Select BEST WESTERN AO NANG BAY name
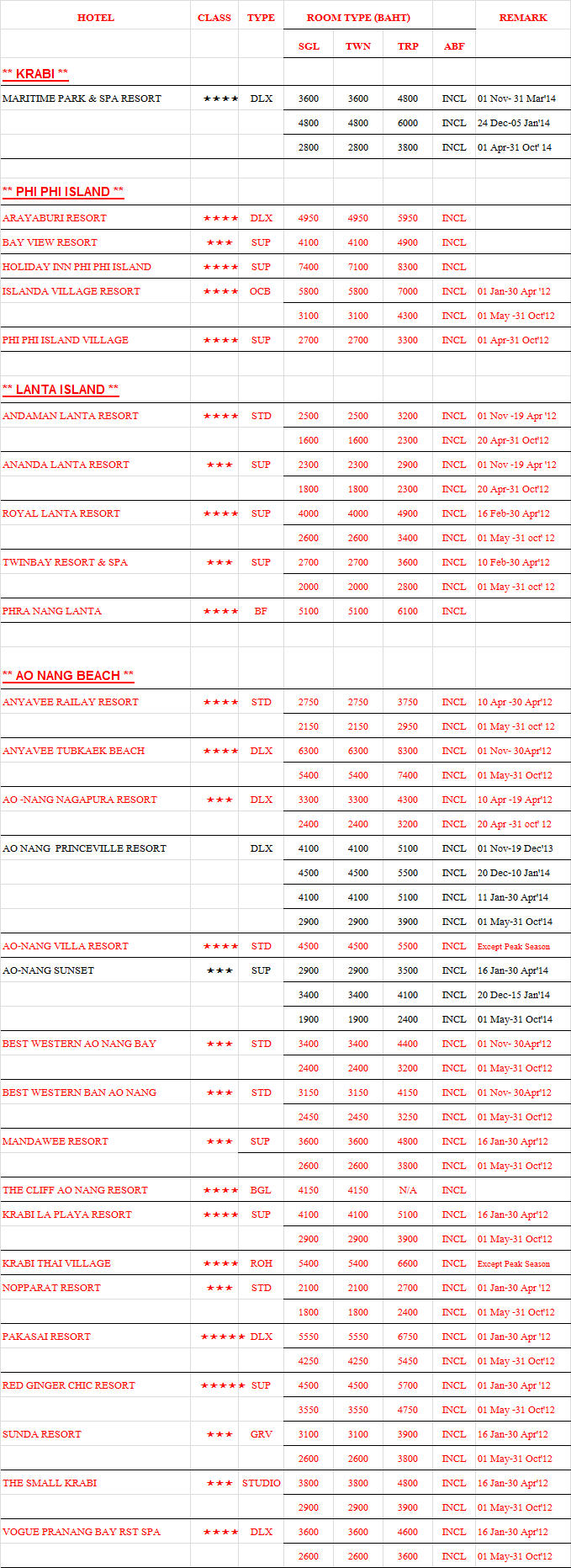571x1568 pixels. (x=79, y=1044)
